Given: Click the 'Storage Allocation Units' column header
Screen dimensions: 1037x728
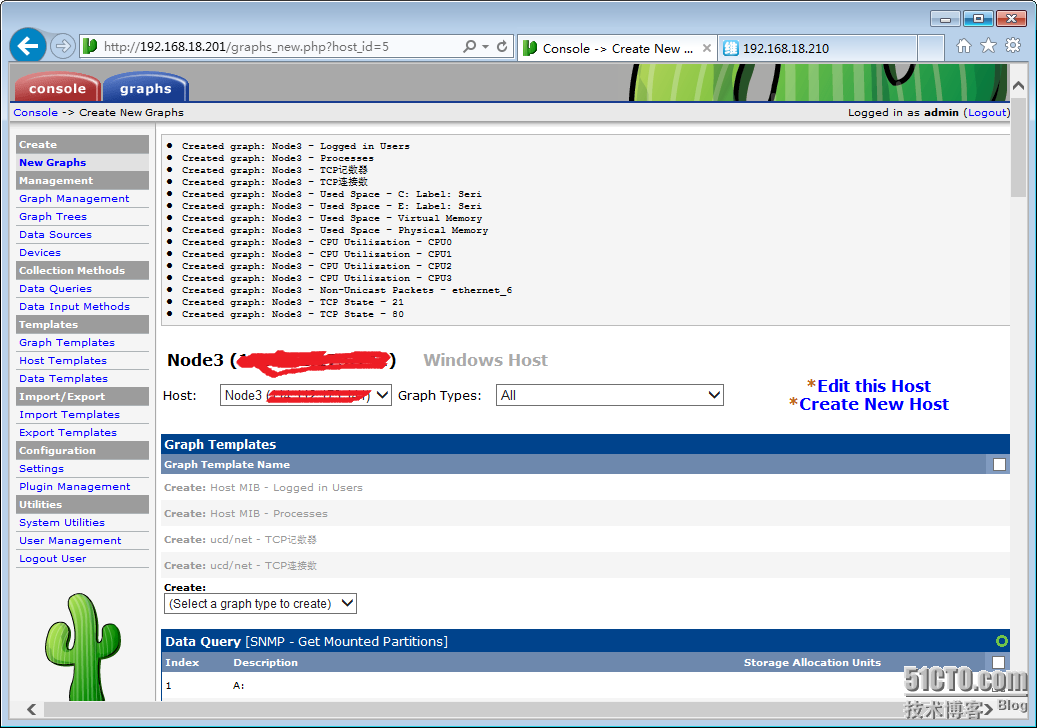Looking at the screenshot, I should point(812,663).
